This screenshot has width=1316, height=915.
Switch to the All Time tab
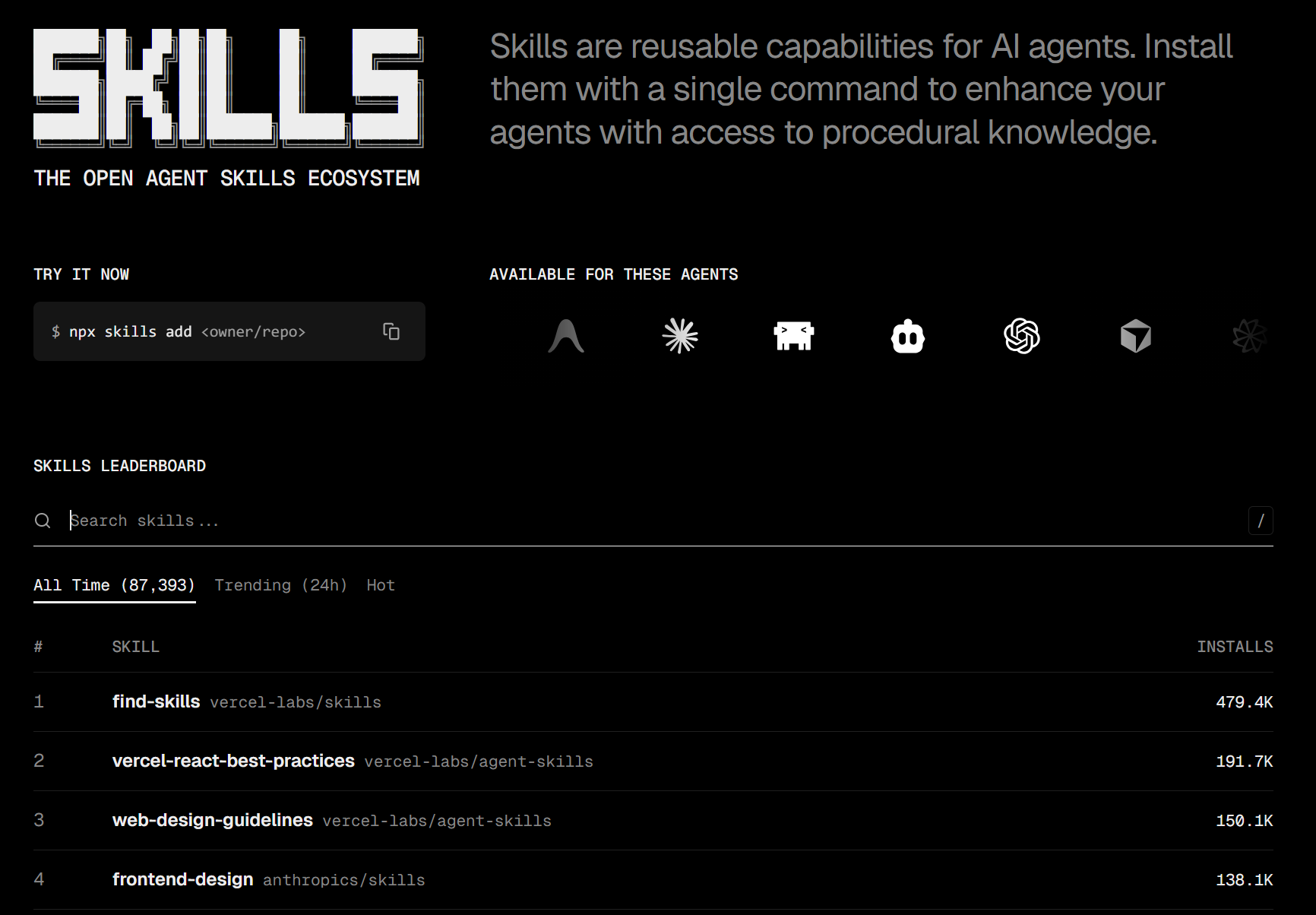coord(114,585)
